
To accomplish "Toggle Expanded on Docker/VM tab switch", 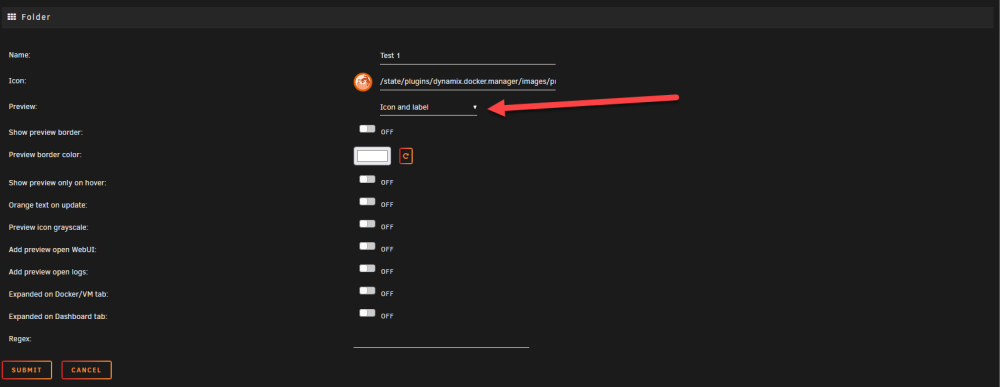I will tap(367, 291).
